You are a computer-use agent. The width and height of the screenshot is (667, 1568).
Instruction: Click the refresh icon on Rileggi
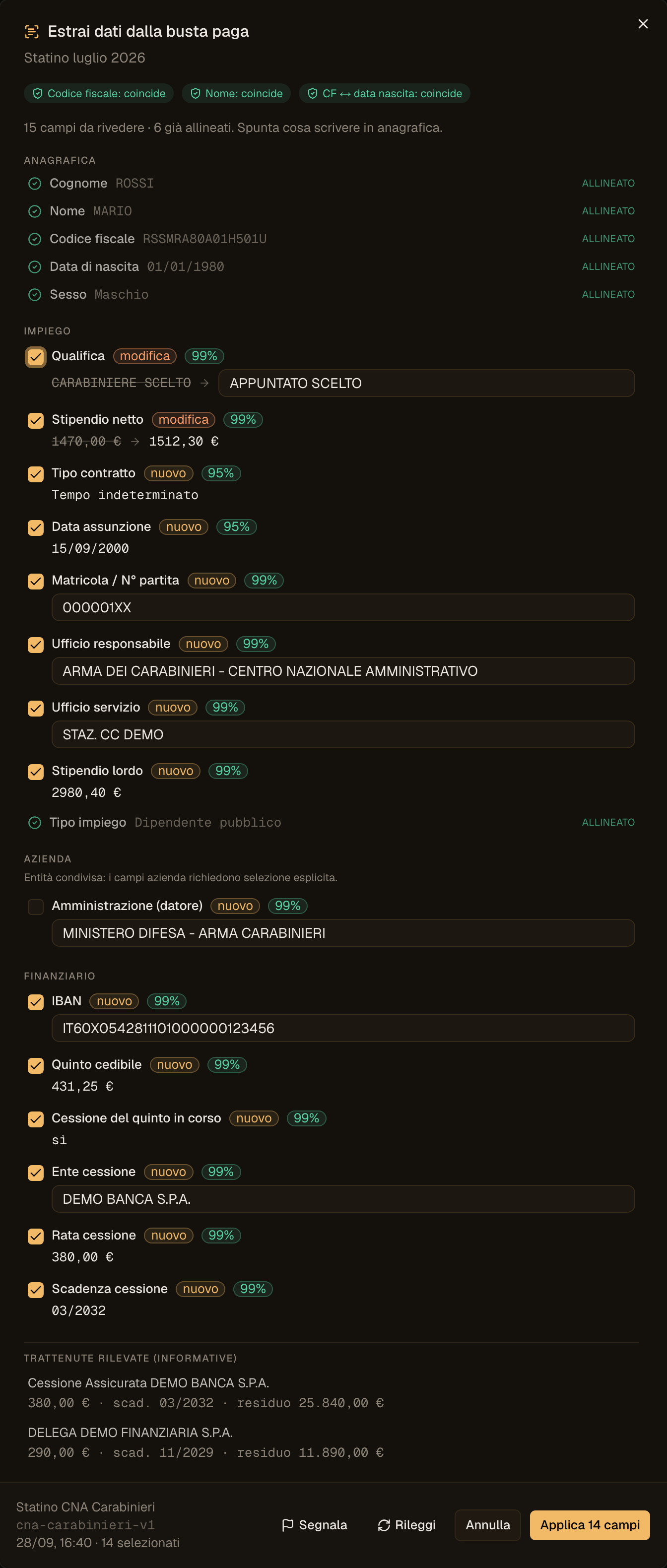tap(384, 1525)
